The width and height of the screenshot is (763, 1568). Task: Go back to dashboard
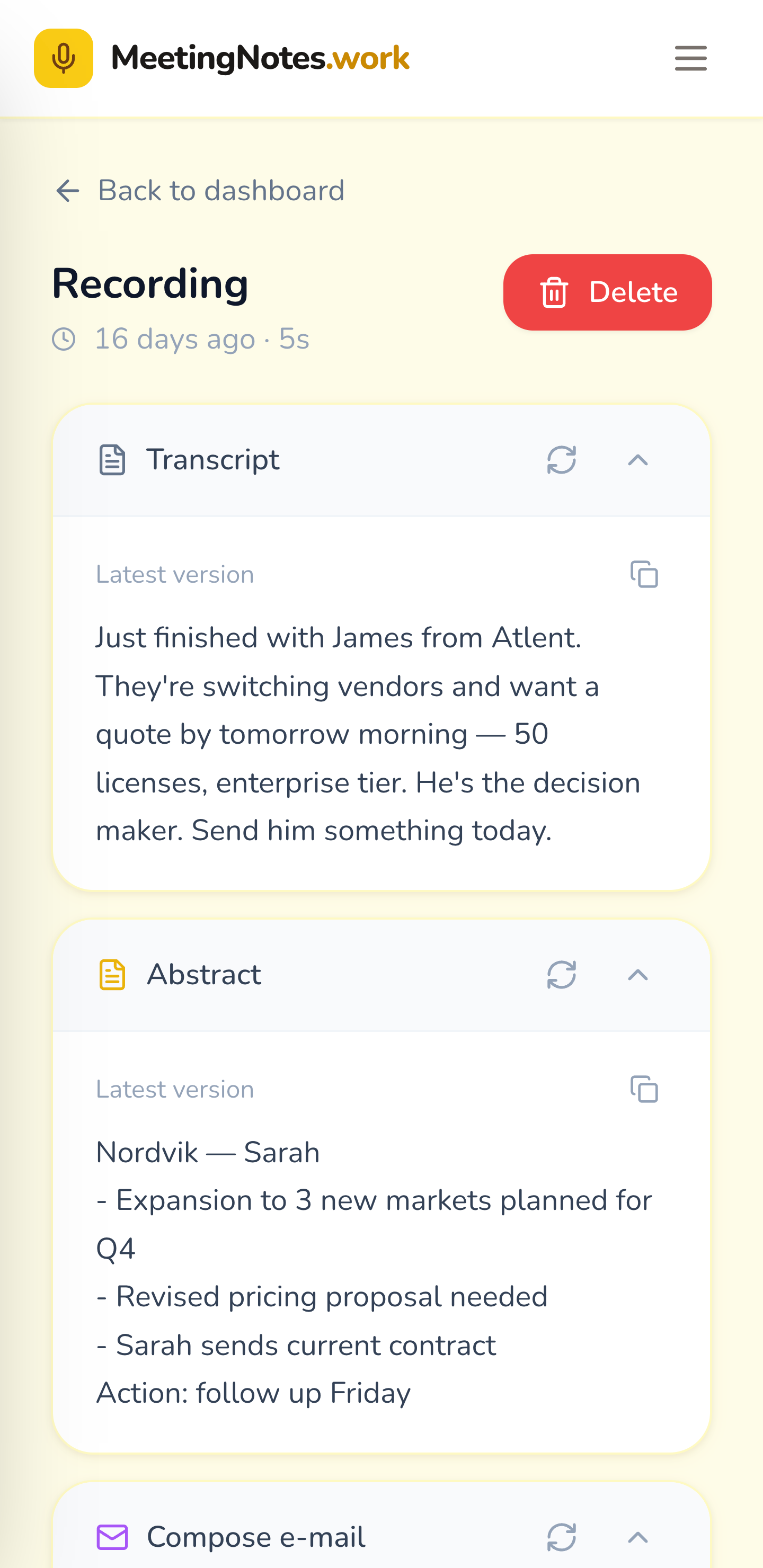point(221,191)
